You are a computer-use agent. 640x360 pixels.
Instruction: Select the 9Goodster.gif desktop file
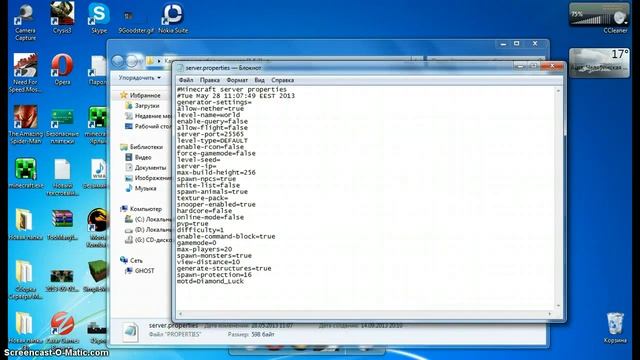[x=136, y=21]
